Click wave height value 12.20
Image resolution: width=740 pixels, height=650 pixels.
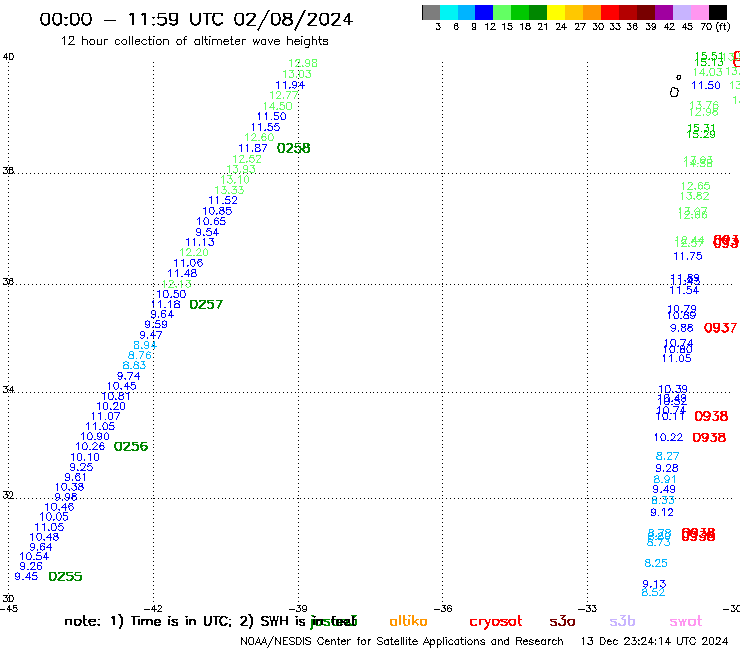tap(194, 252)
